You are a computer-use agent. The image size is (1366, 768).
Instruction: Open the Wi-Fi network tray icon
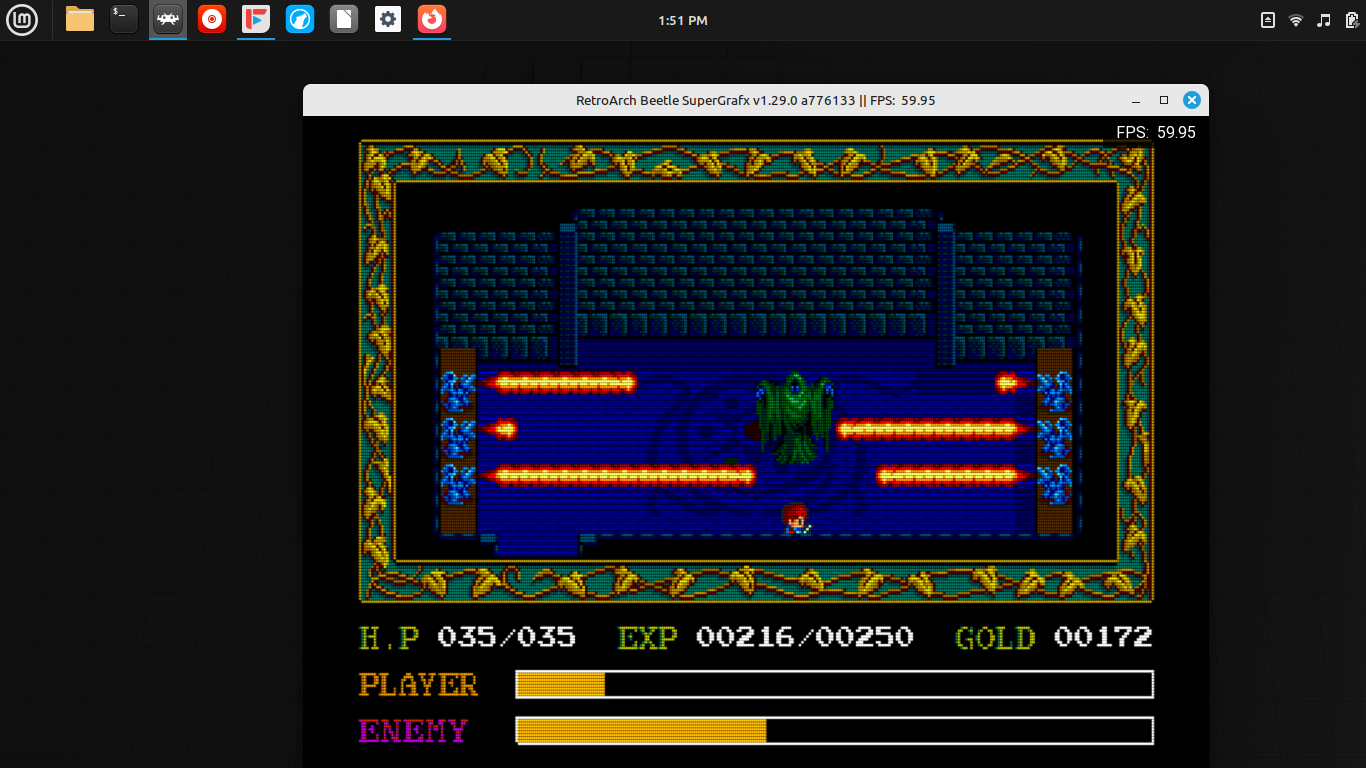click(1296, 20)
